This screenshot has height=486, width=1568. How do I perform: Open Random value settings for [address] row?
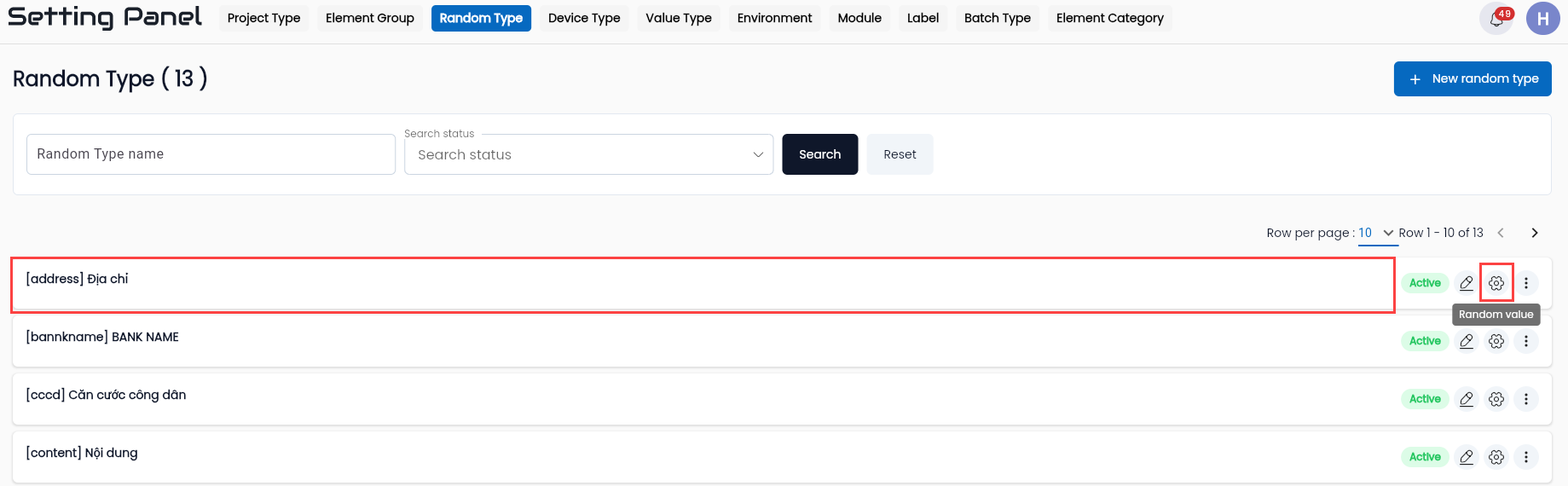coord(1496,283)
